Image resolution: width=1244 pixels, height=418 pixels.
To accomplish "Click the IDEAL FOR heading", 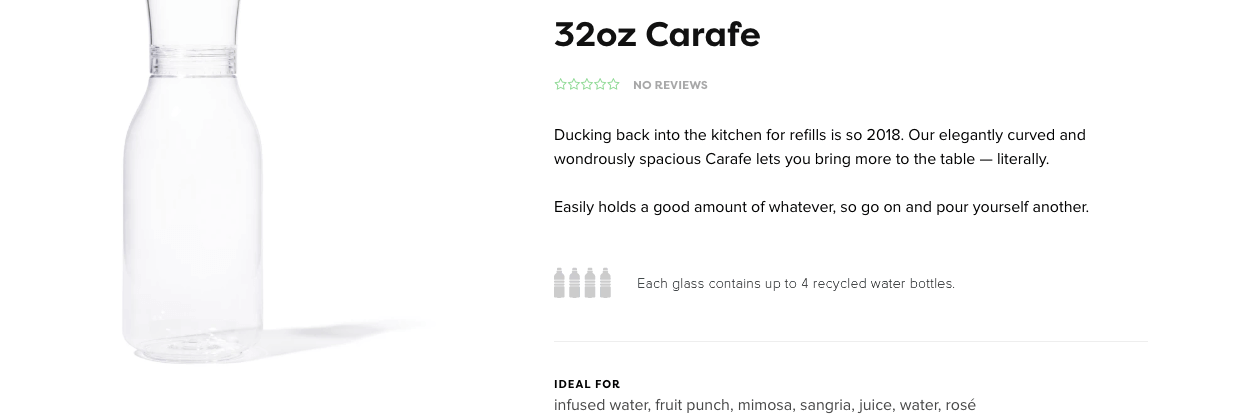I will coord(587,384).
